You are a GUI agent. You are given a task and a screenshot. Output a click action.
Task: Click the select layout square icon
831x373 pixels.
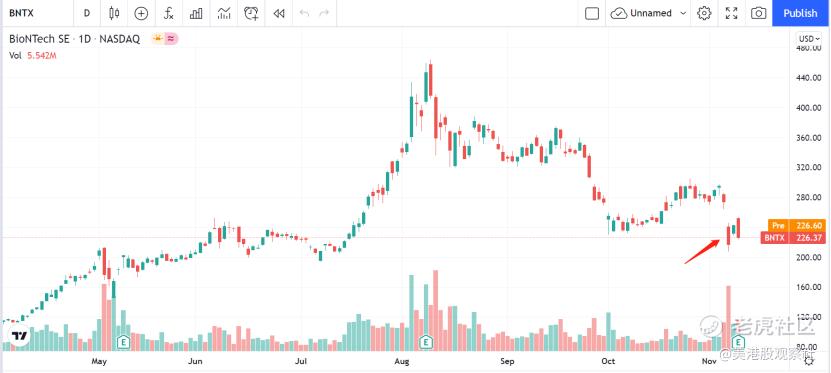click(591, 13)
